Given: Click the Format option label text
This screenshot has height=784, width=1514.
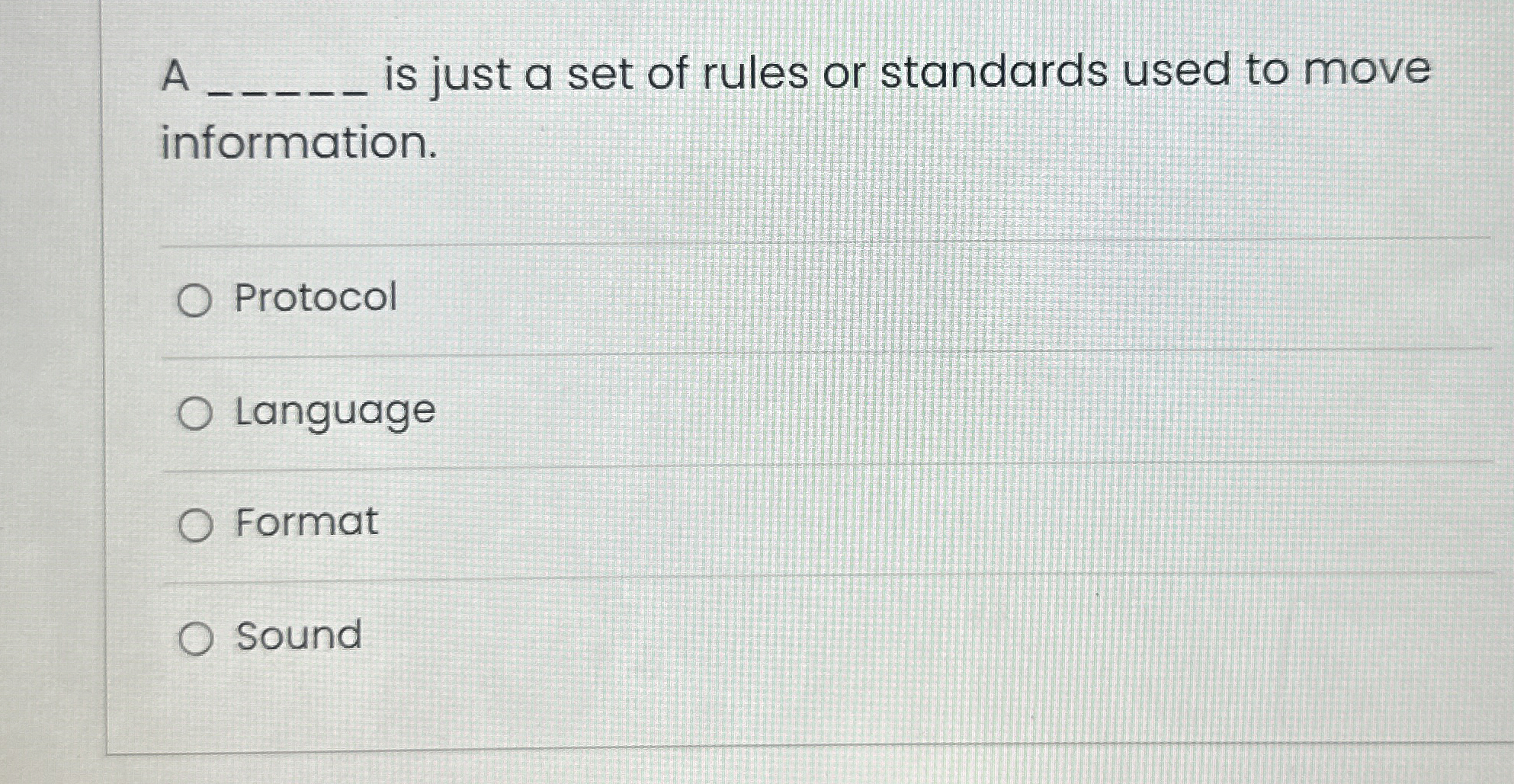Looking at the screenshot, I should pos(303,523).
